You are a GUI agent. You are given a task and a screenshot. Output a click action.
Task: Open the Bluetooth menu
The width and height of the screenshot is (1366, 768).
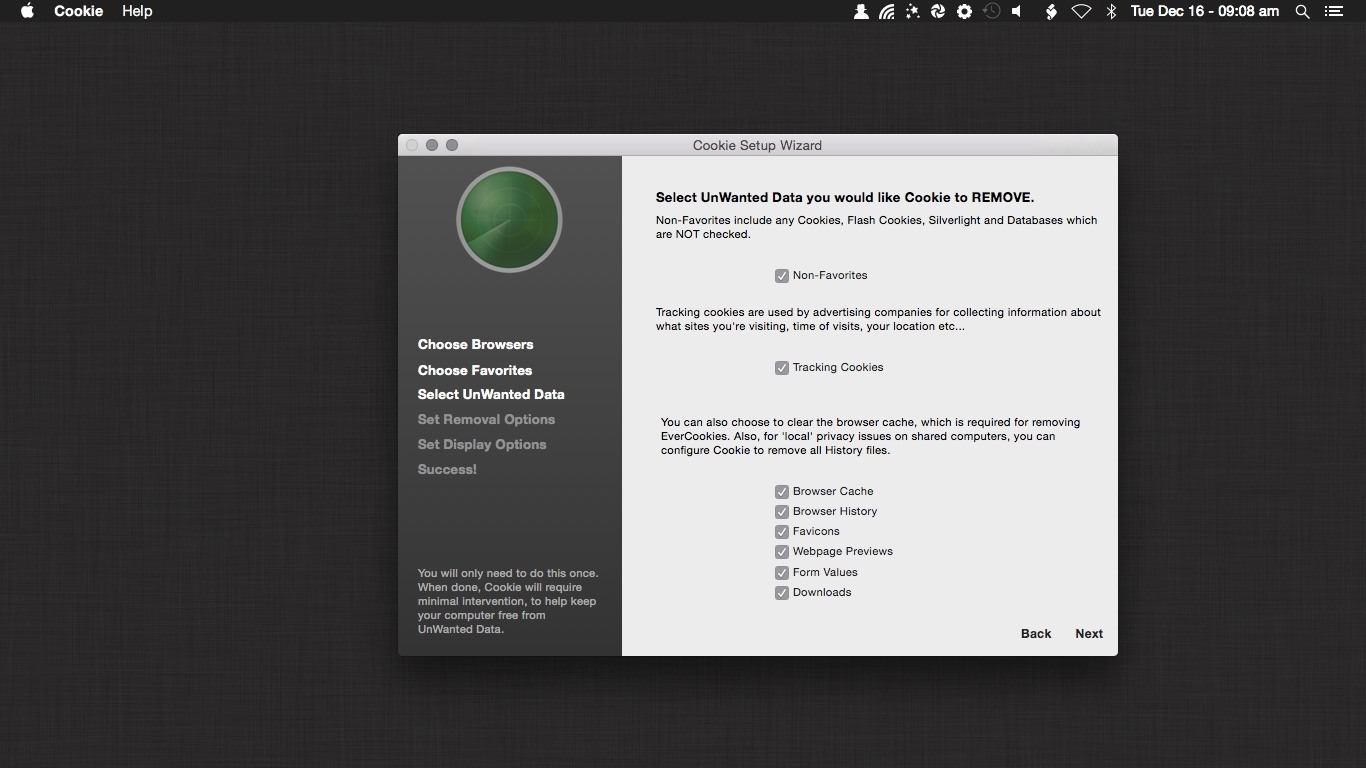[x=1111, y=11]
